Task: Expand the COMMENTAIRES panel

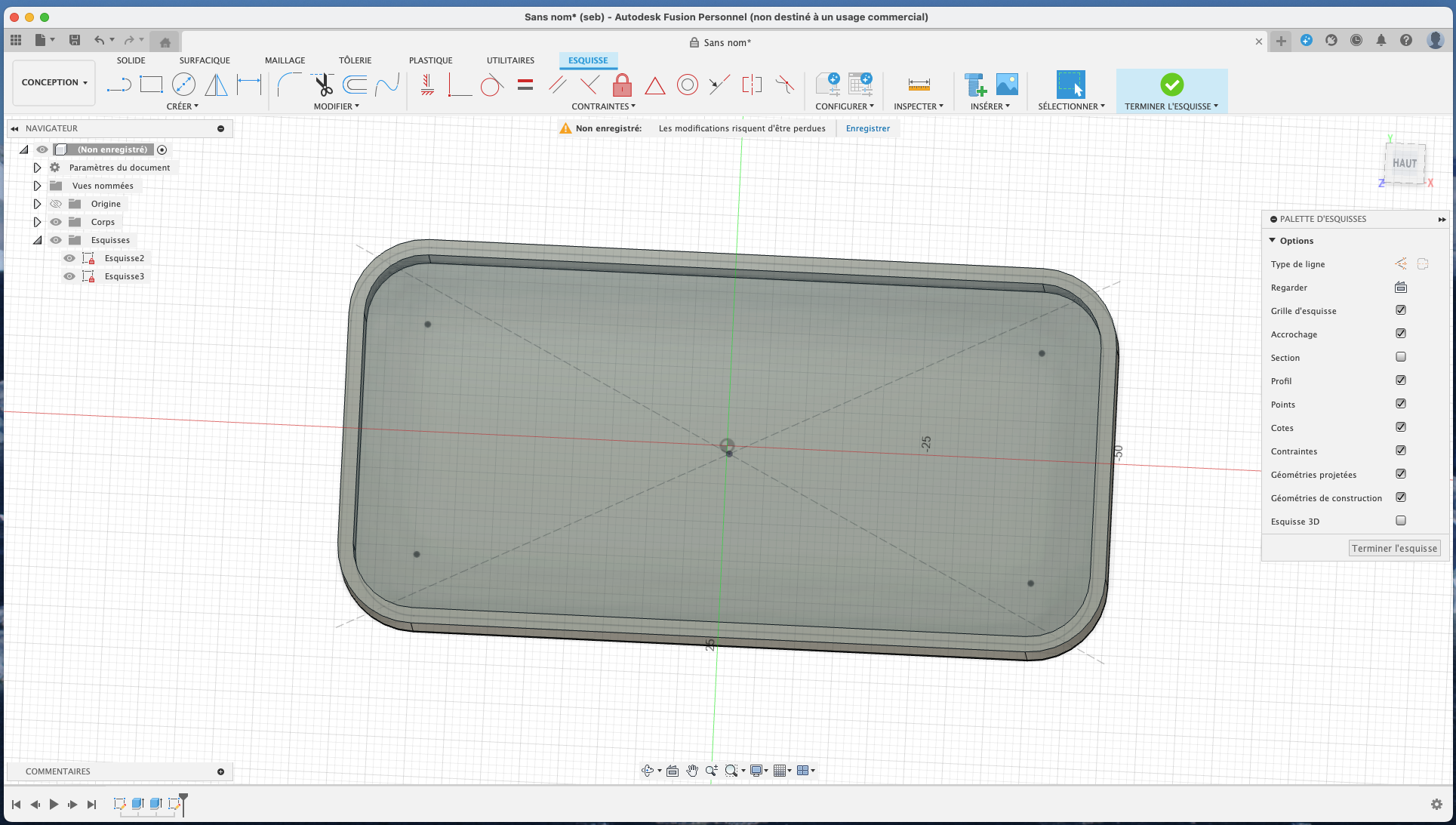Action: point(221,771)
